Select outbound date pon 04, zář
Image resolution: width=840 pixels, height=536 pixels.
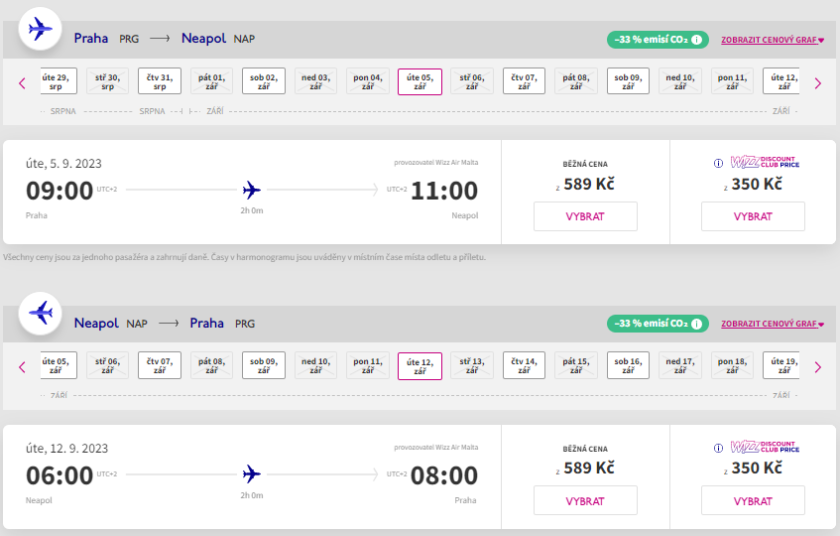[x=368, y=82]
